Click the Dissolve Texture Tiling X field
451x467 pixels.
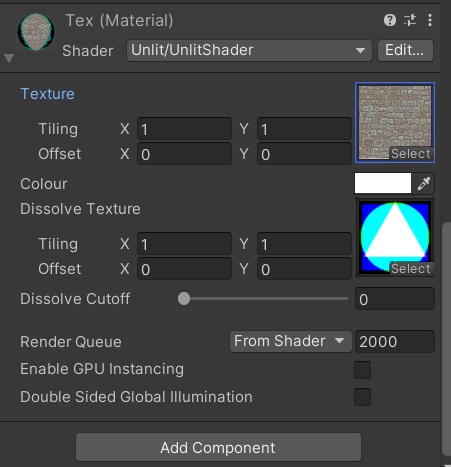click(184, 244)
